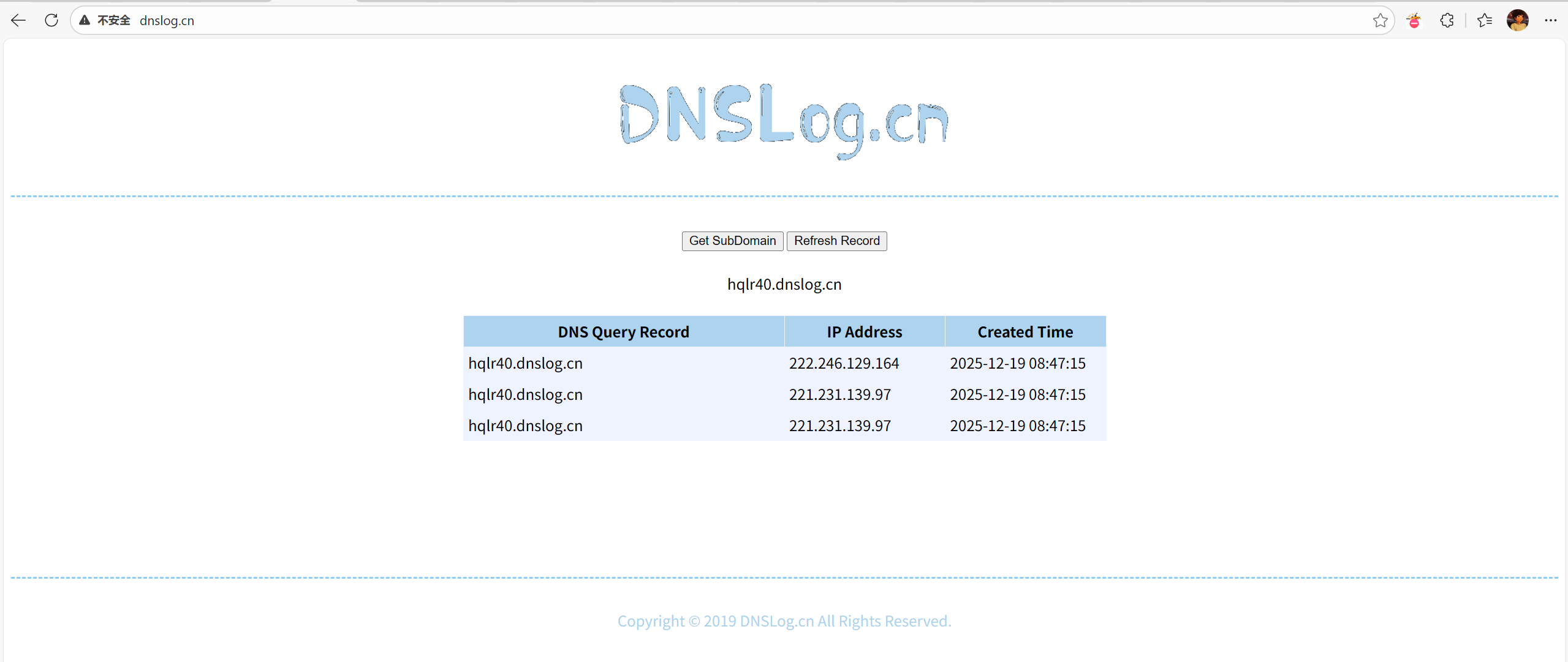Click the not-secure warning icon
Screen dimensions: 1568x662
point(85,20)
